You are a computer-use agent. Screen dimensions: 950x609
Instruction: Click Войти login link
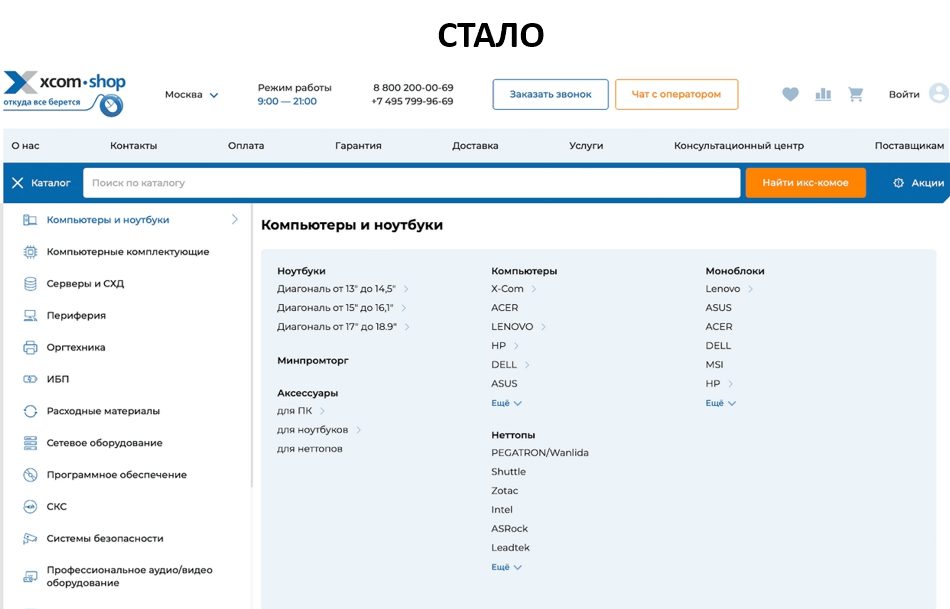click(x=904, y=95)
